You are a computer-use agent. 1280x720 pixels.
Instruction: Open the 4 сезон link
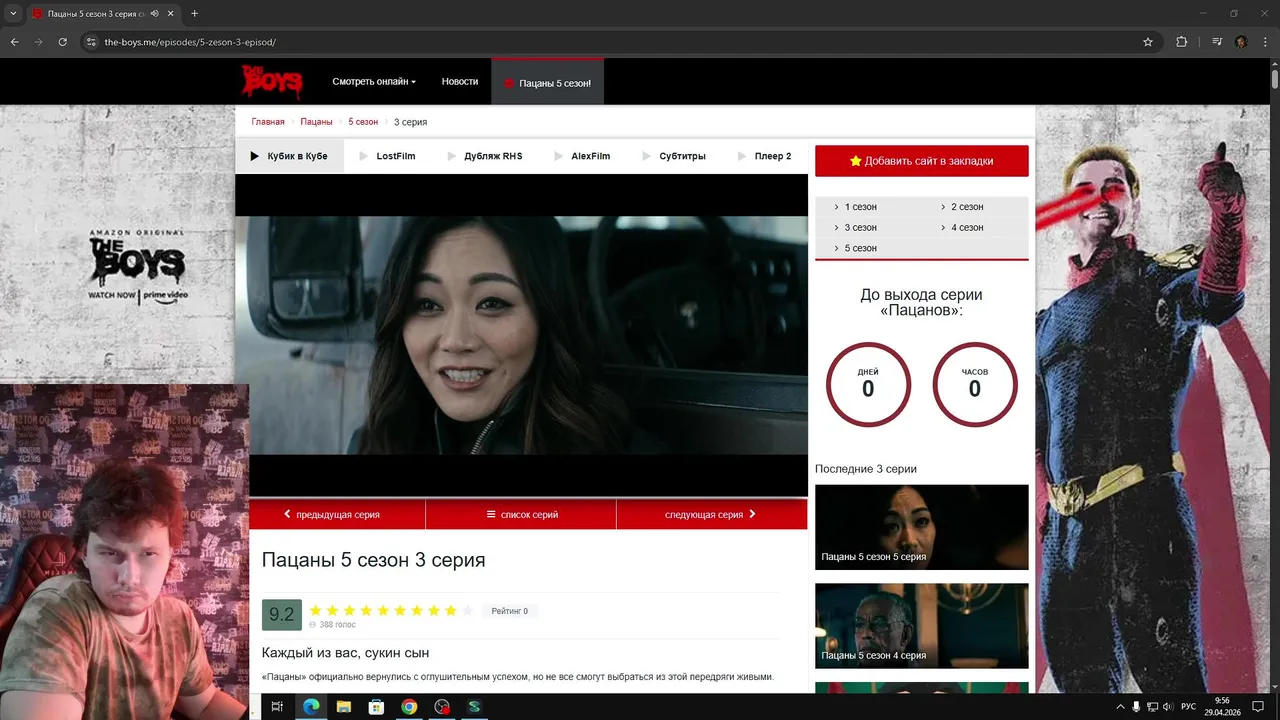point(967,228)
